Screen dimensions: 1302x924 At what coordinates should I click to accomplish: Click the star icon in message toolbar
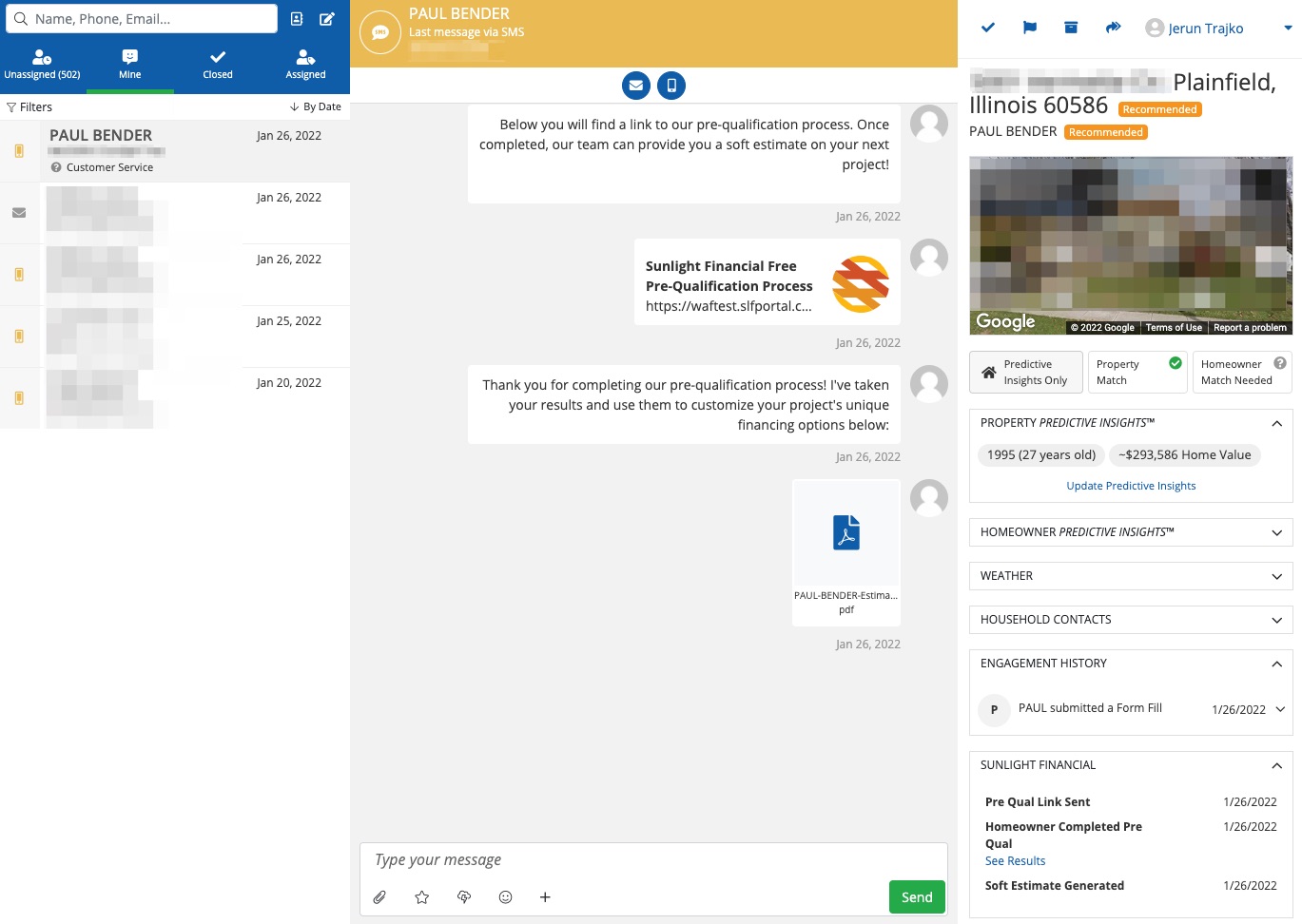click(x=422, y=897)
